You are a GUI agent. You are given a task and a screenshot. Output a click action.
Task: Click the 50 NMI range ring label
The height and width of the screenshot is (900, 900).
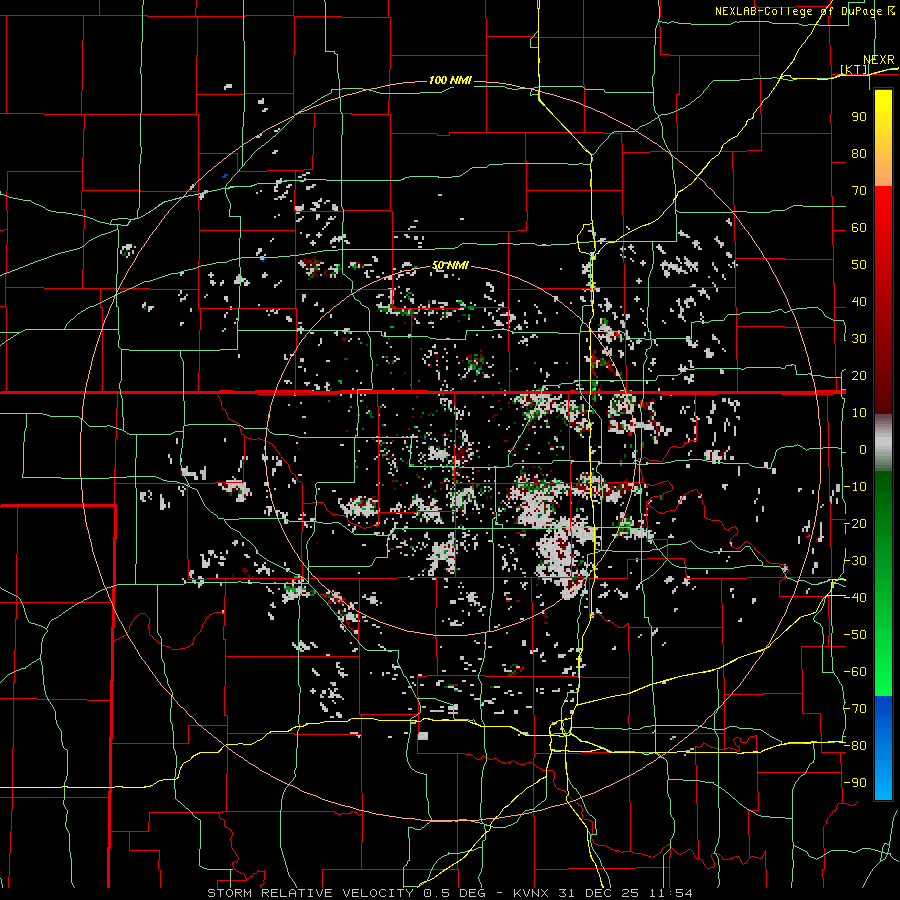pyautogui.click(x=450, y=265)
